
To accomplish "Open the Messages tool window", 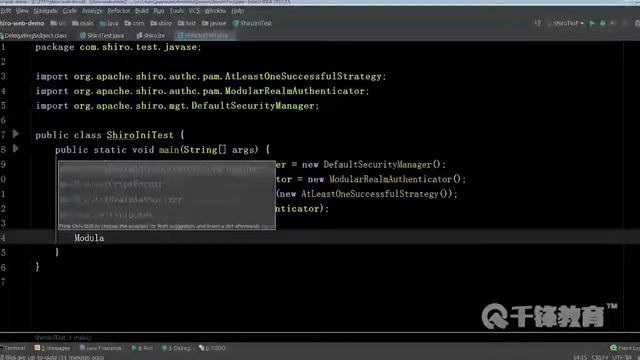I will click(x=53, y=348).
